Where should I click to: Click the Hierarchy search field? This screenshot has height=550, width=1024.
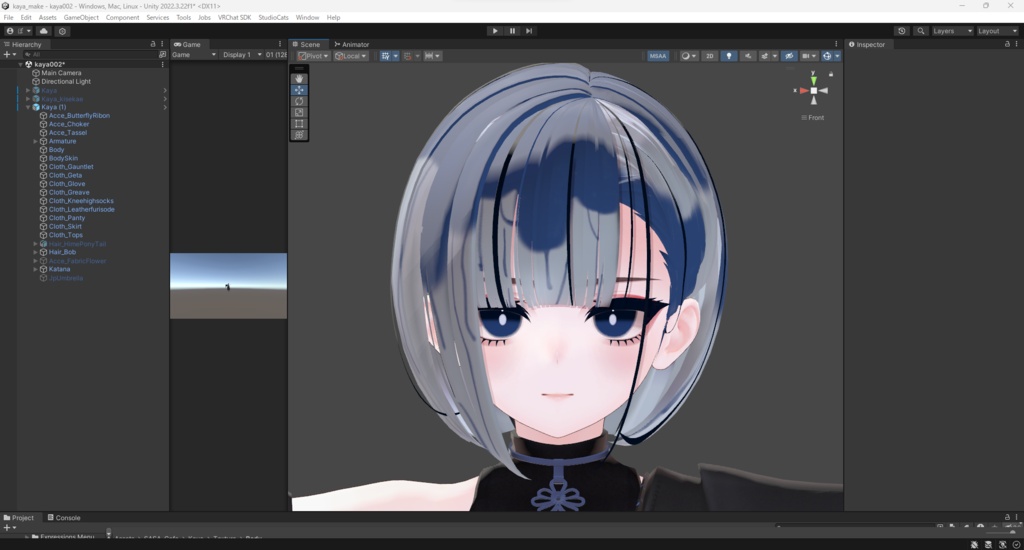(89, 54)
